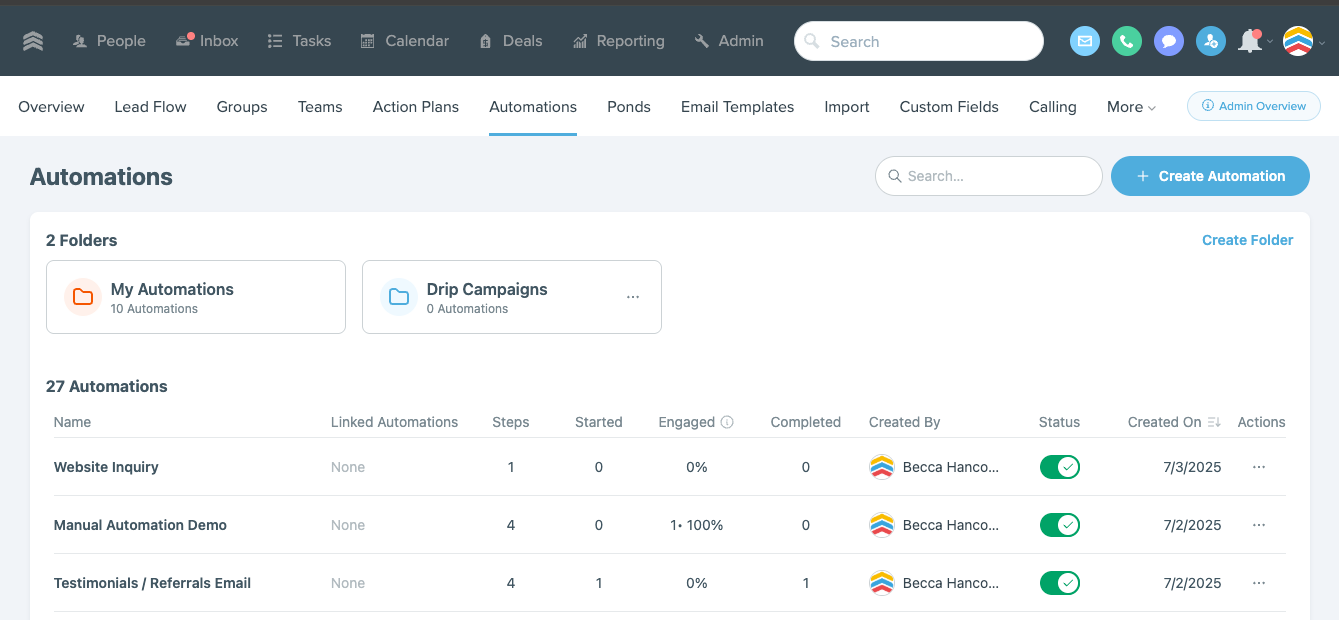
Task: Open the Reporting section
Action: click(618, 41)
